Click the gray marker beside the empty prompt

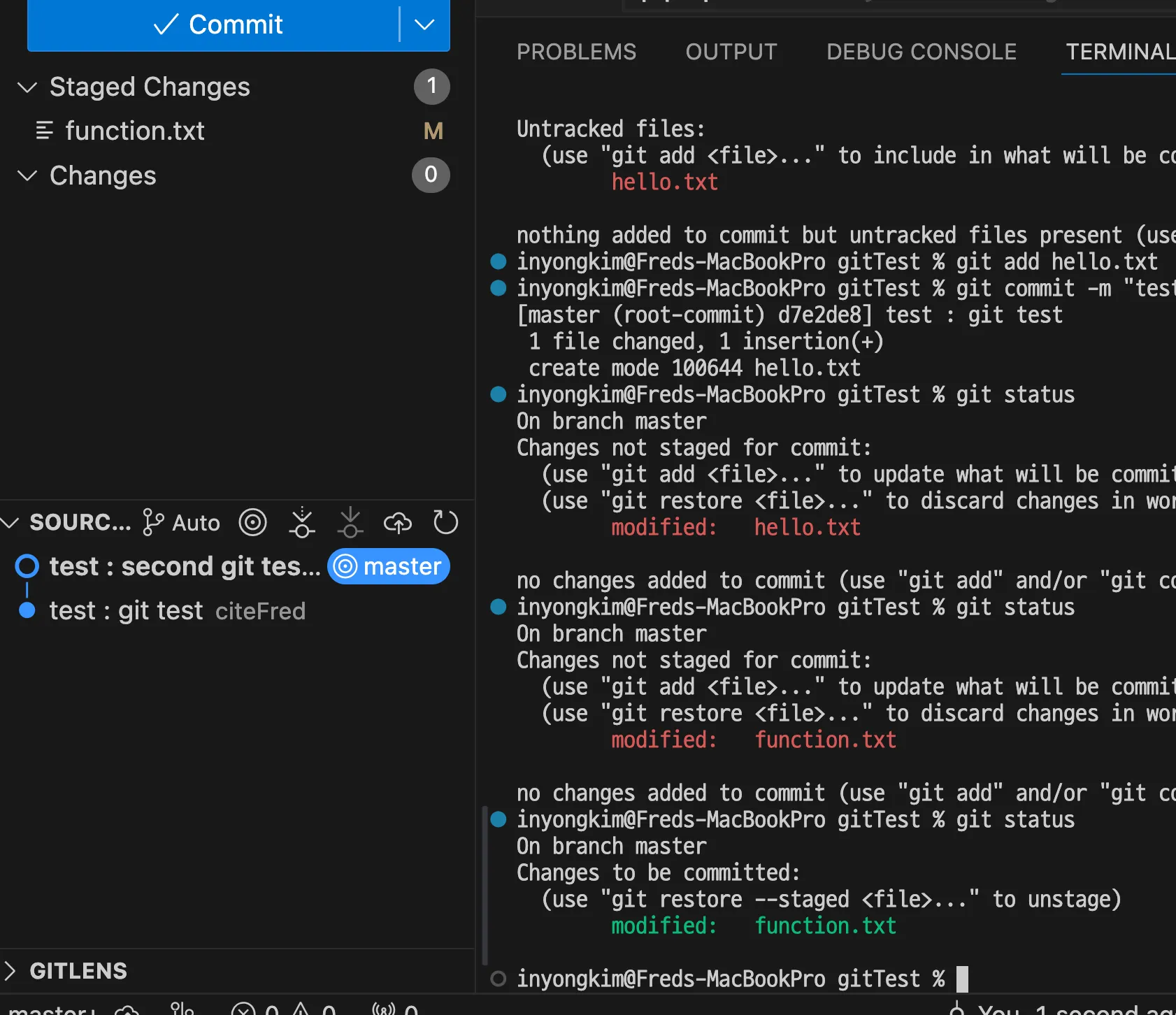[499, 979]
